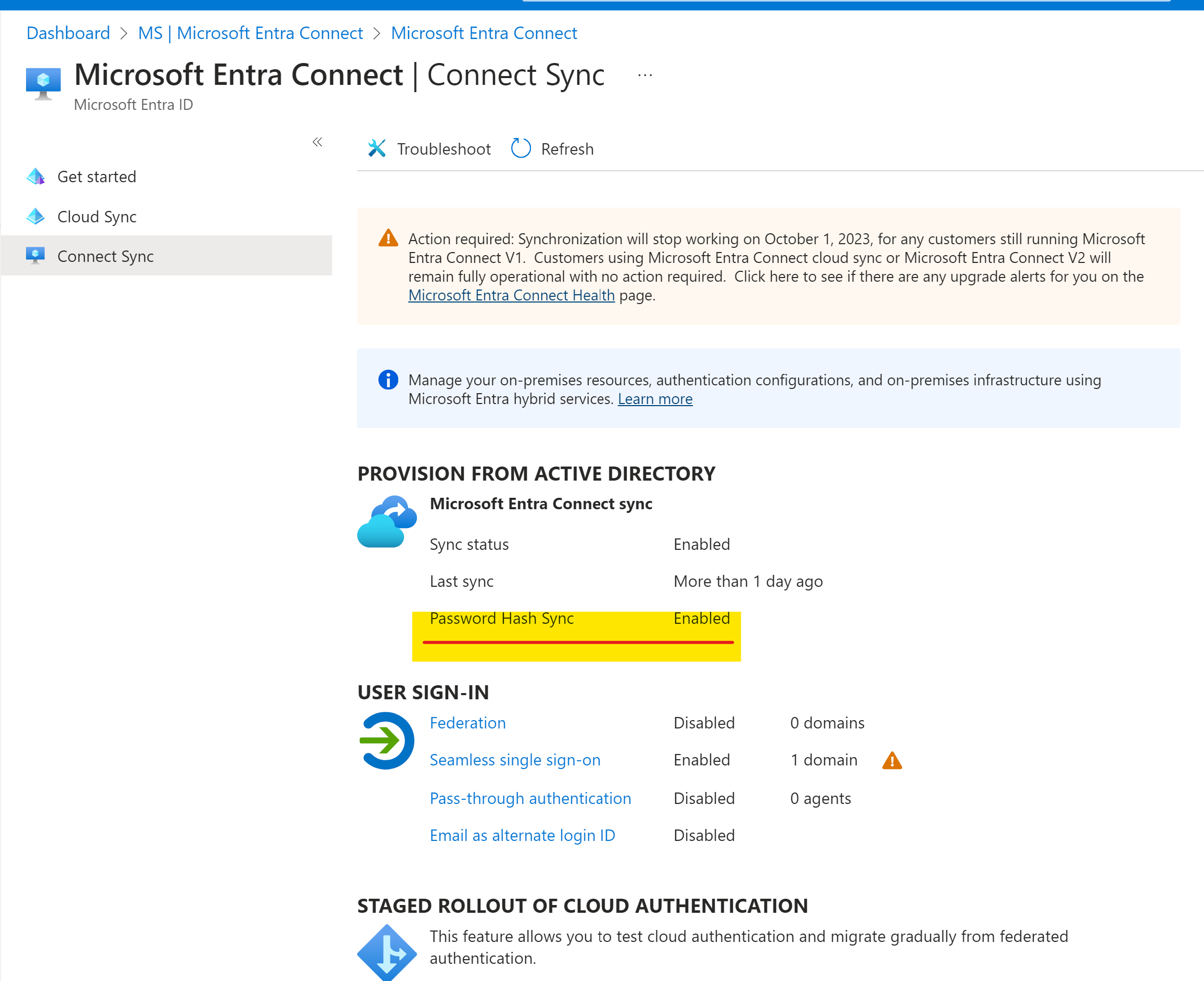The width and height of the screenshot is (1204, 981).
Task: Click the 'STAGED ROLLOUT OF CLOUD AUTHENTICATION' heading
Action: [582, 906]
